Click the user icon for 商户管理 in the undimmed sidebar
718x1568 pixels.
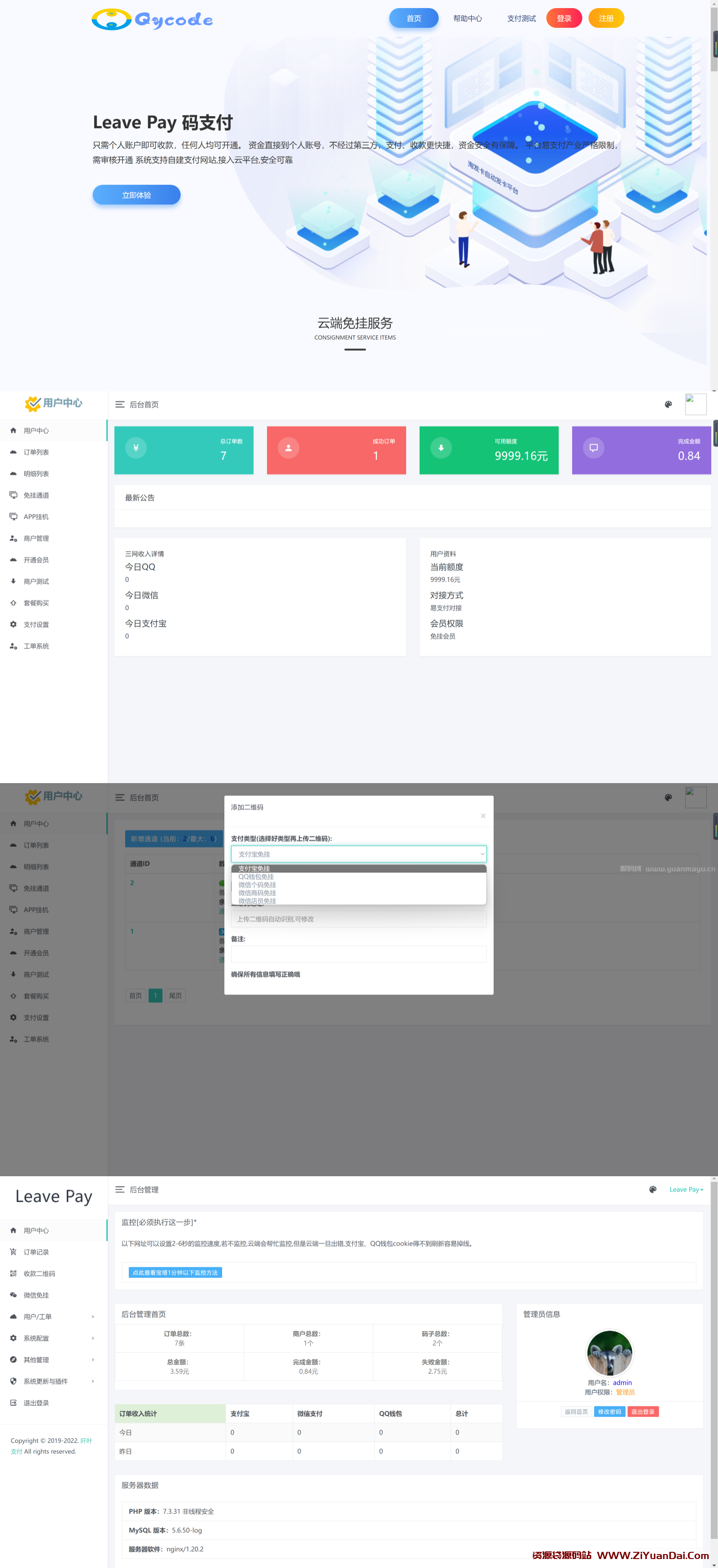click(13, 538)
